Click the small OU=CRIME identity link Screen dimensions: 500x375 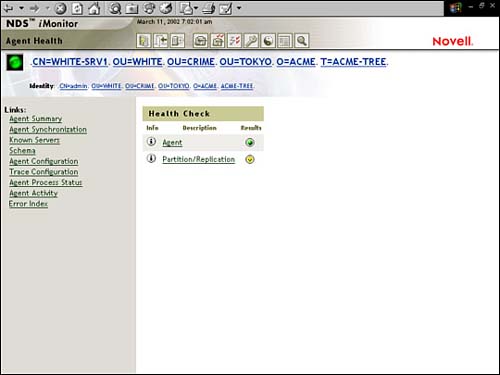[x=140, y=86]
